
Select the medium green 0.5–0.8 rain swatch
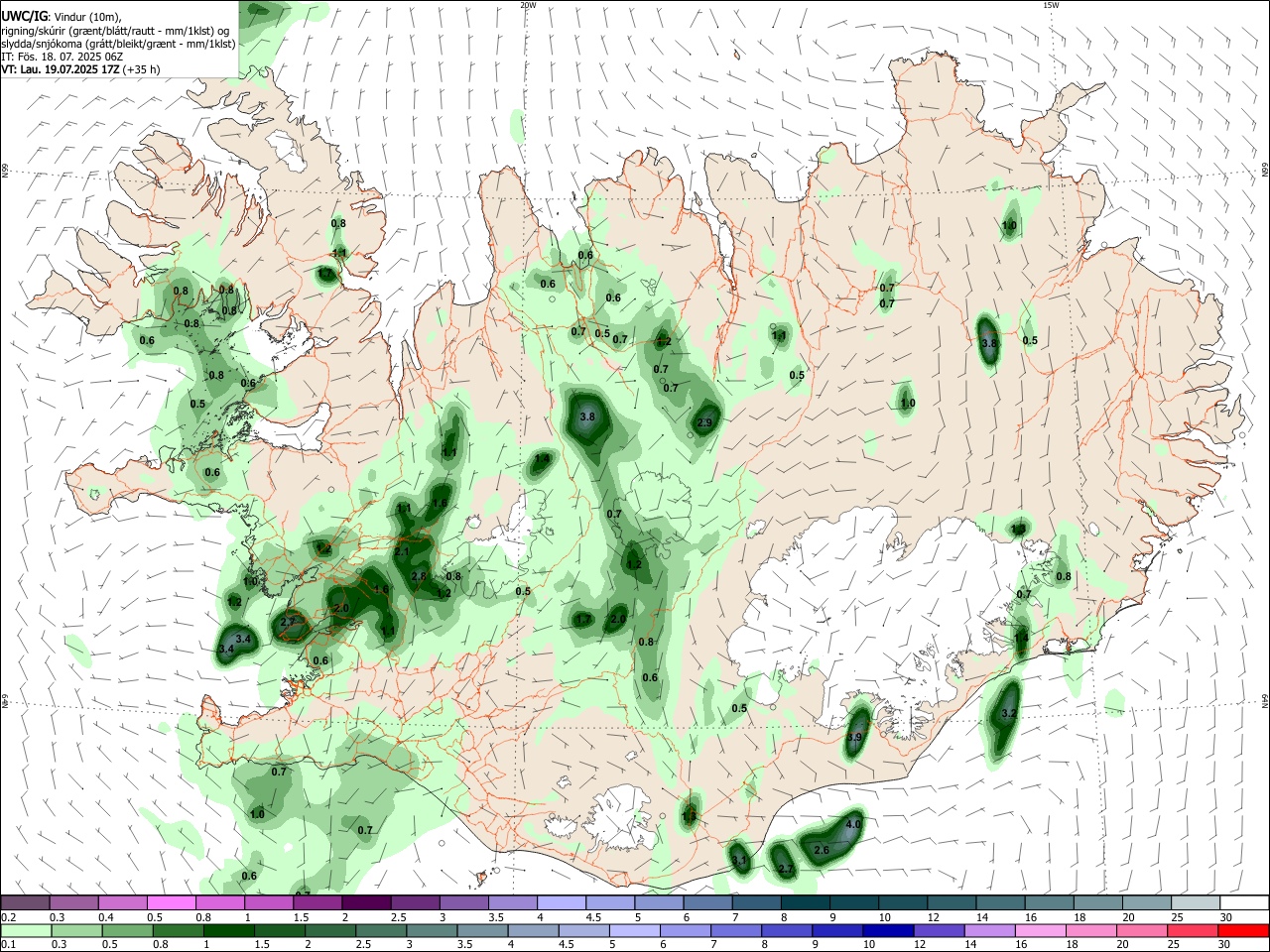(127, 930)
